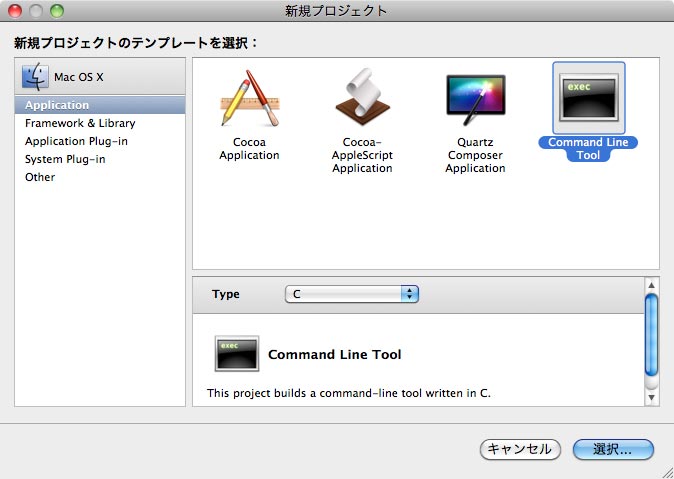Click the project description sentence
Image resolution: width=674 pixels, height=479 pixels.
click(x=349, y=393)
